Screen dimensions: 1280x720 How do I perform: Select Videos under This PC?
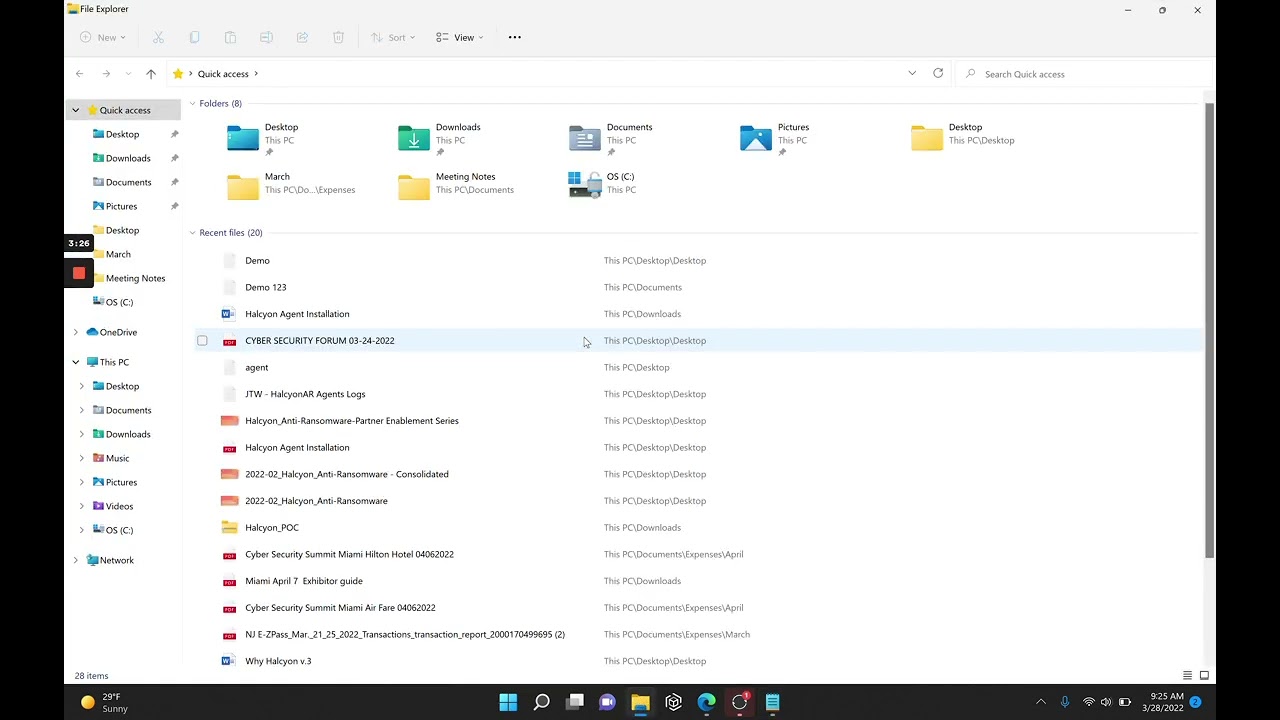[112, 506]
